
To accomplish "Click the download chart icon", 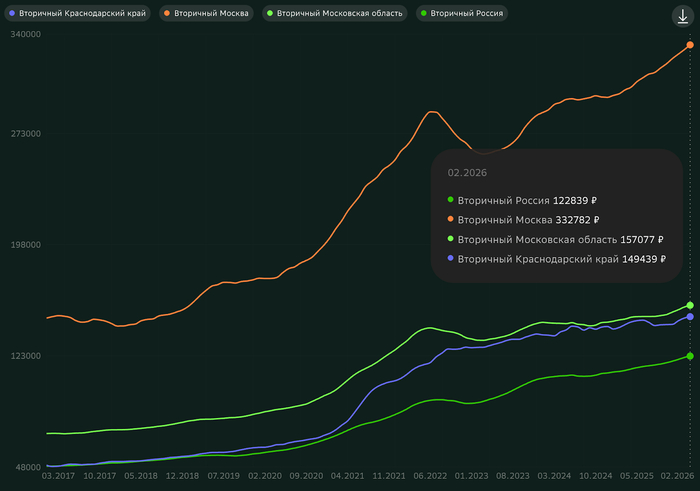I will [x=683, y=17].
